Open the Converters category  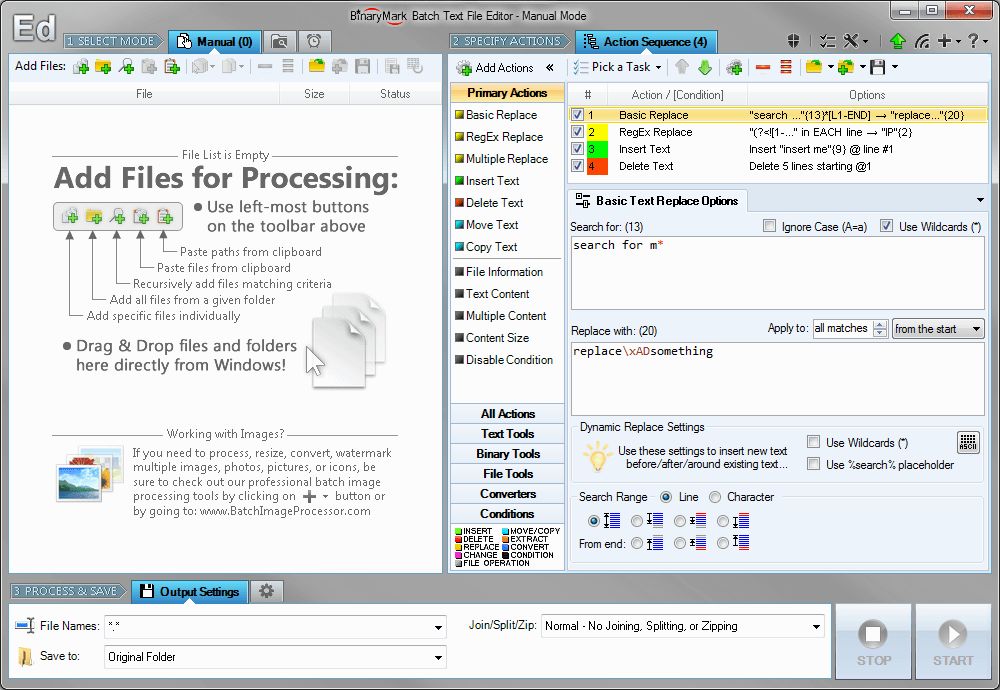(x=508, y=494)
